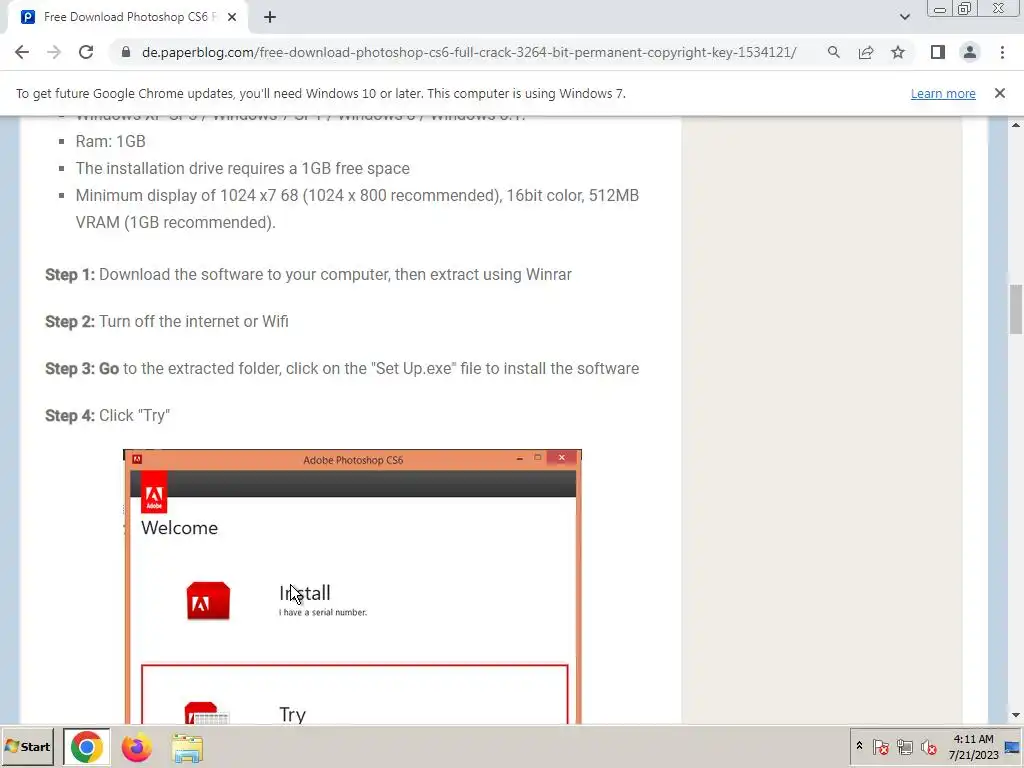Close the Free Download Photoshop CS6 tab
Screen dimensions: 1024x768
tap(232, 17)
